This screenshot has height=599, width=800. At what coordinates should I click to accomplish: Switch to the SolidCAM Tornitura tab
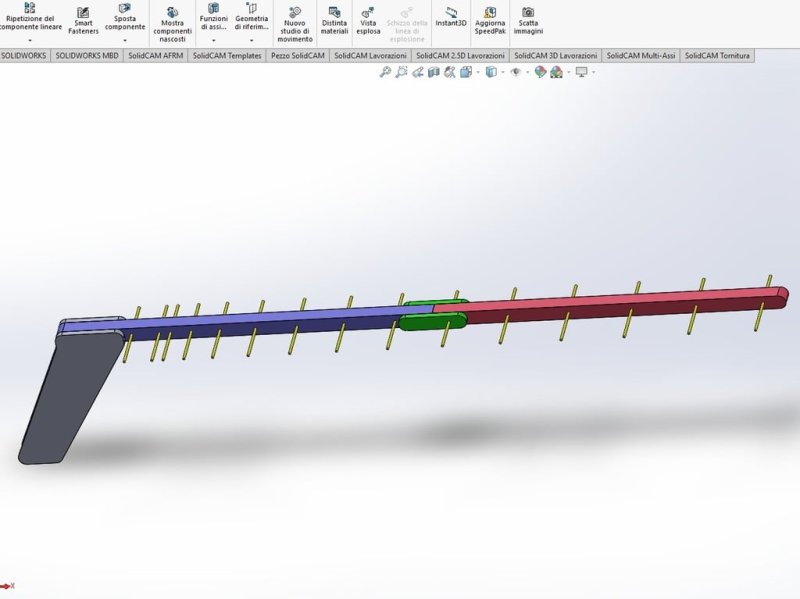click(x=718, y=57)
